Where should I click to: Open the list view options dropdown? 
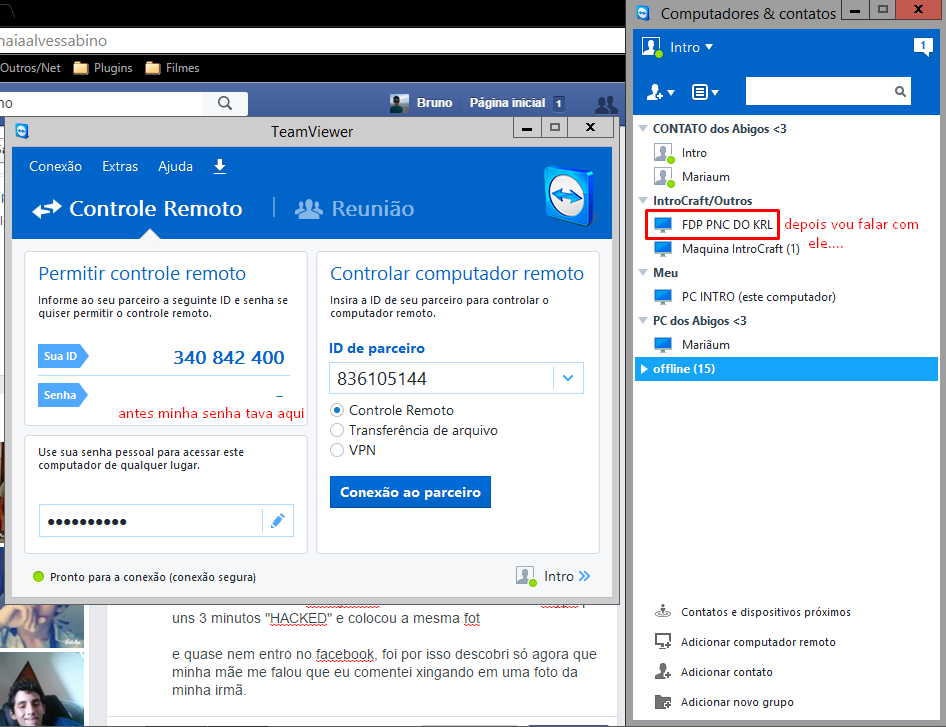705,92
